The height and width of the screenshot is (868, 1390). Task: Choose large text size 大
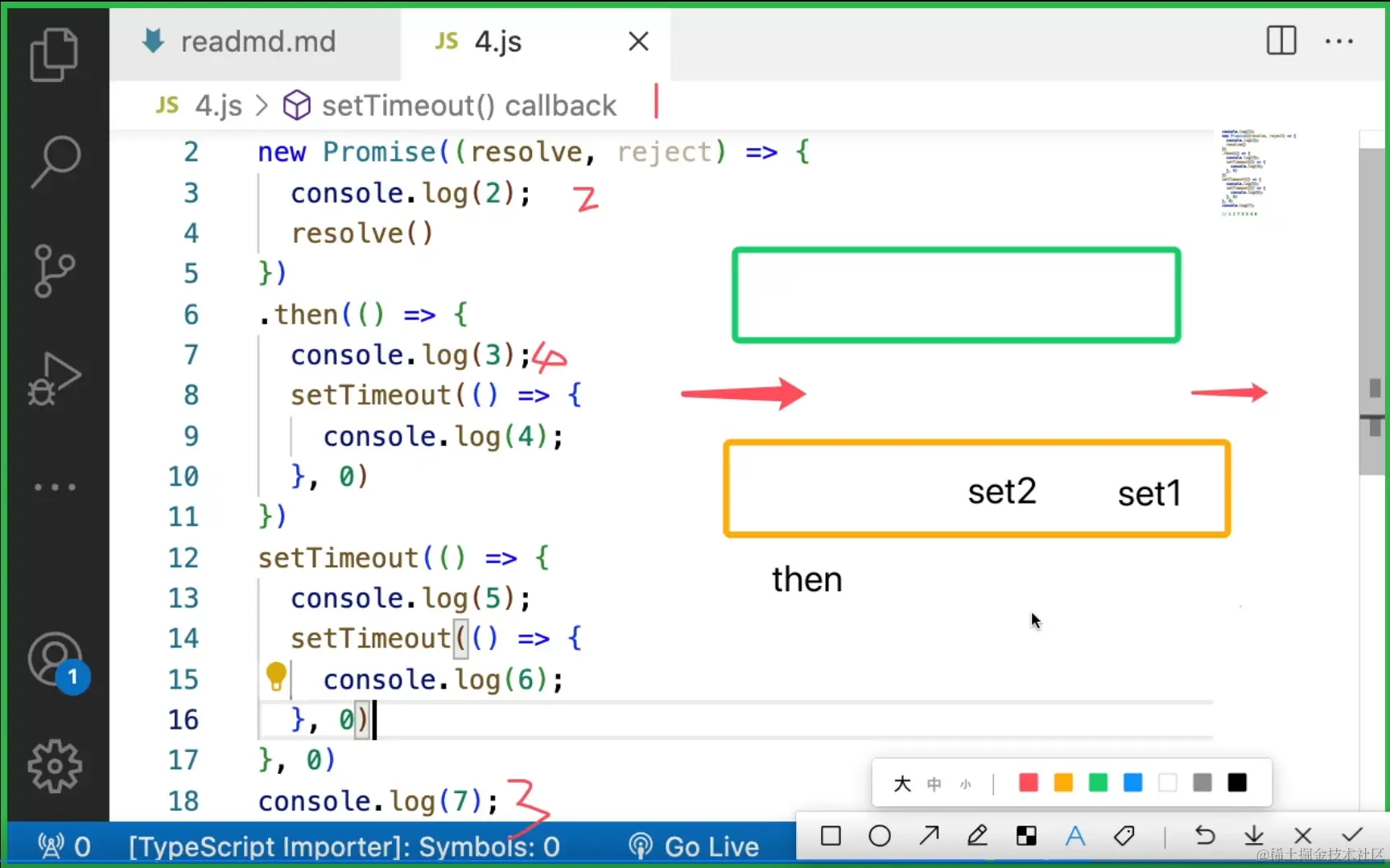[902, 783]
